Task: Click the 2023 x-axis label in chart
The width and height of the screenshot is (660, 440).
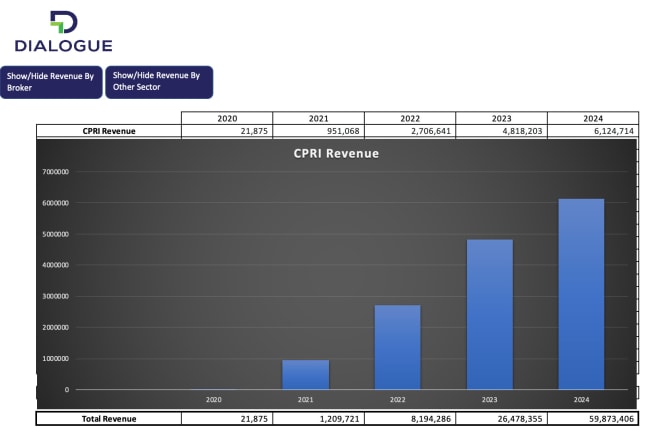Action: [x=490, y=400]
